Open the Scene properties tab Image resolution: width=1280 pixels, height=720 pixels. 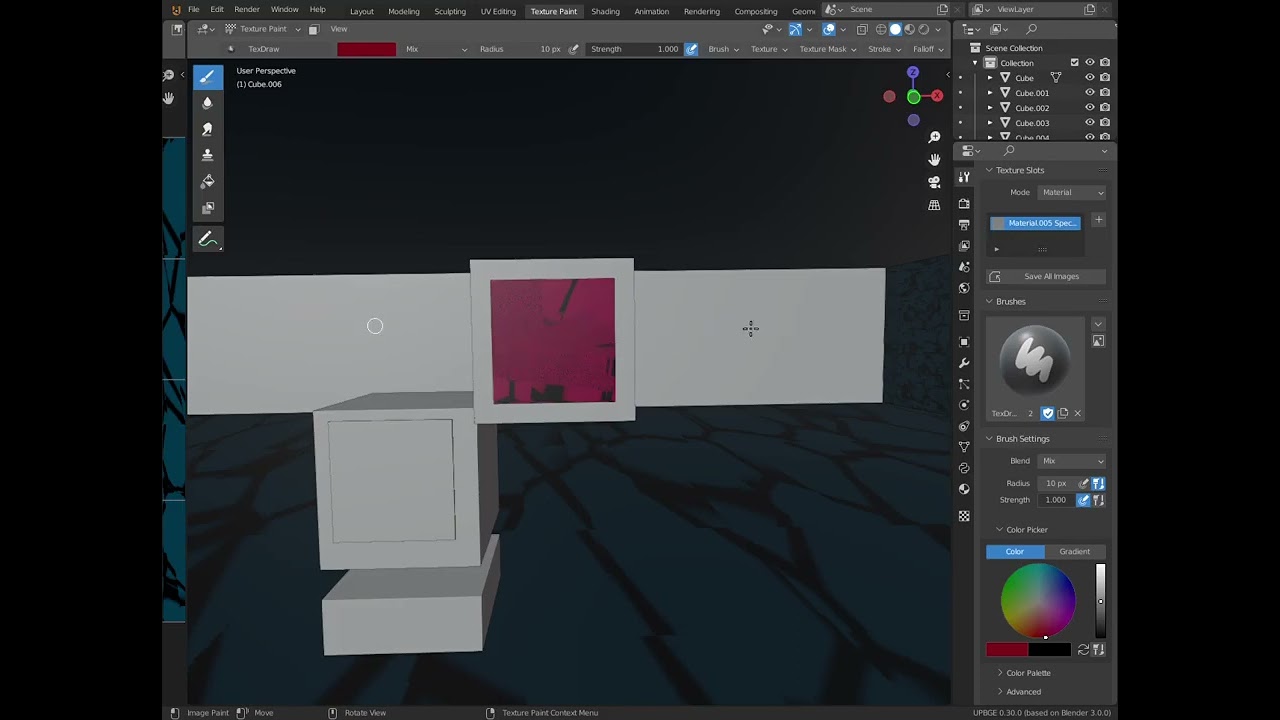(964, 267)
